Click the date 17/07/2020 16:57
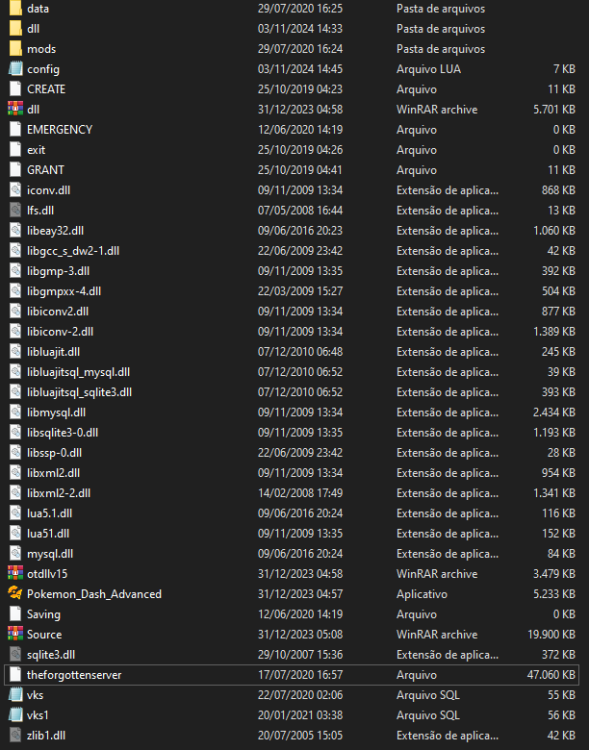This screenshot has width=589, height=750. point(300,675)
